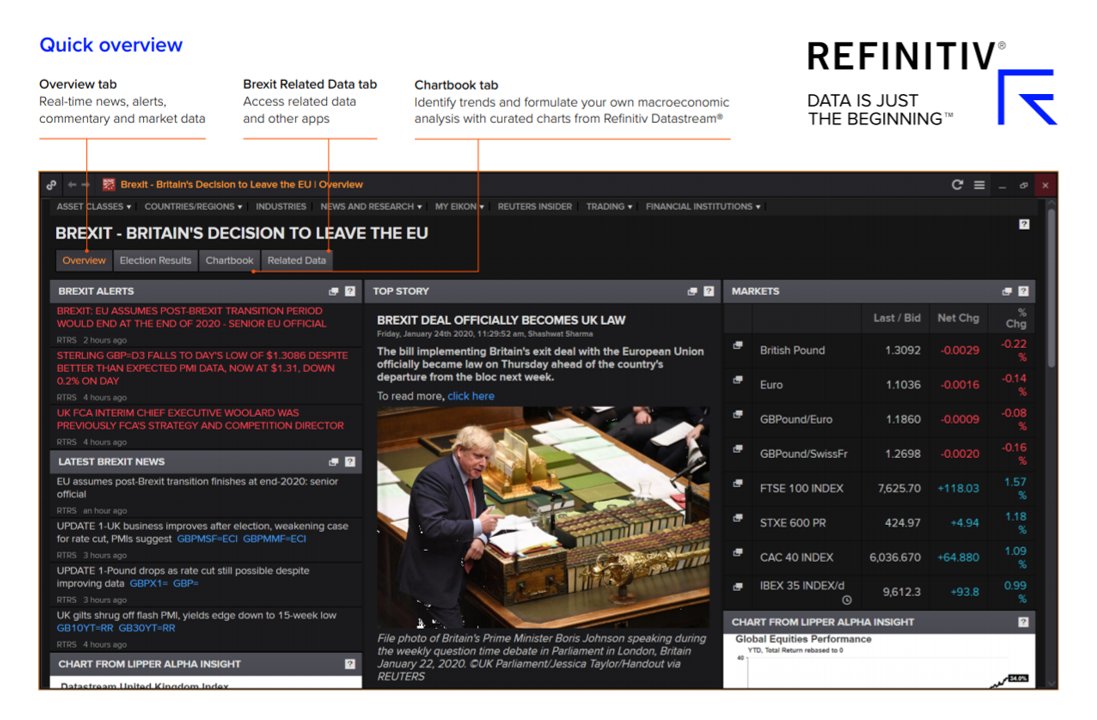
Task: Expand Countries/Regions menu
Action: [x=193, y=207]
